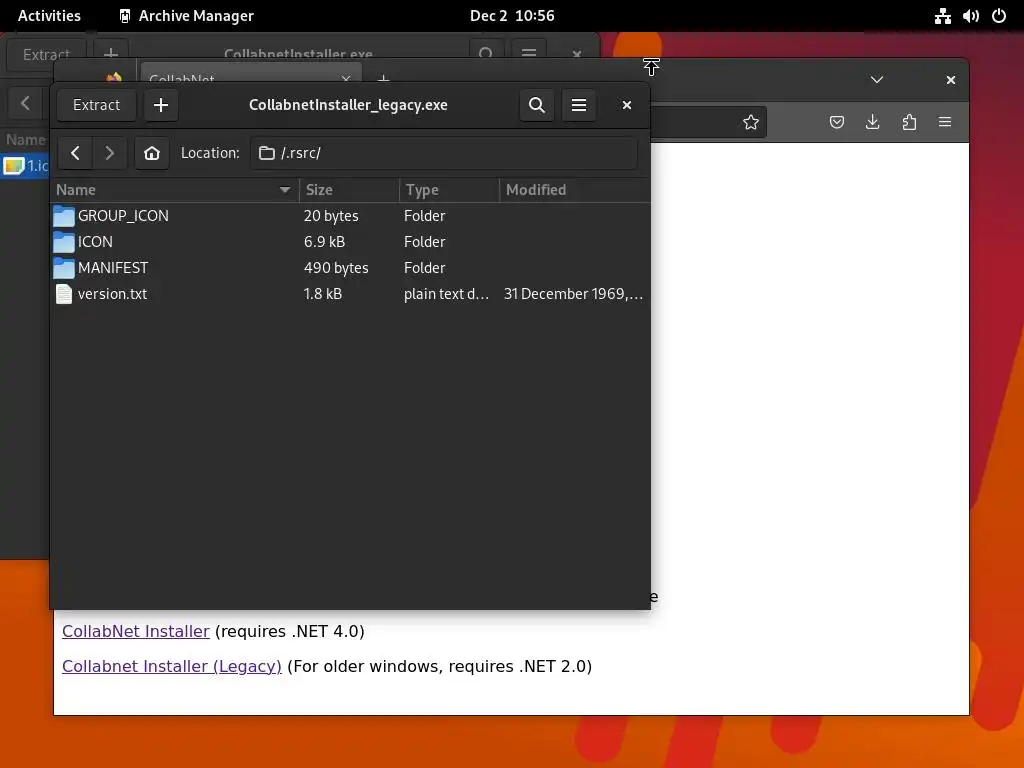Open Firefox Pocket save icon

tap(837, 122)
